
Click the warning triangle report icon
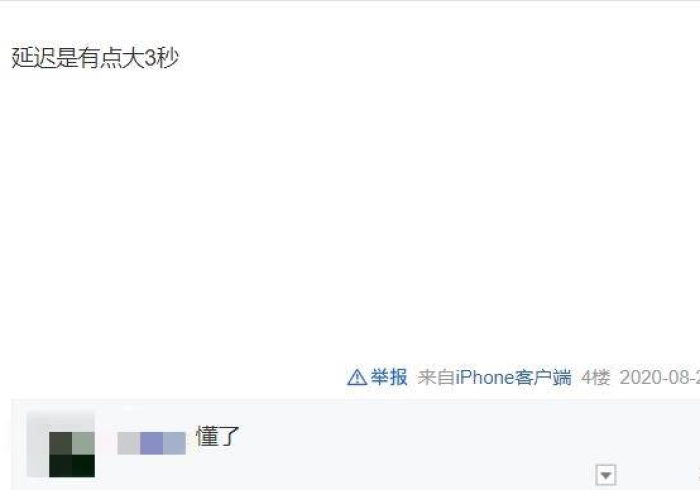357,377
